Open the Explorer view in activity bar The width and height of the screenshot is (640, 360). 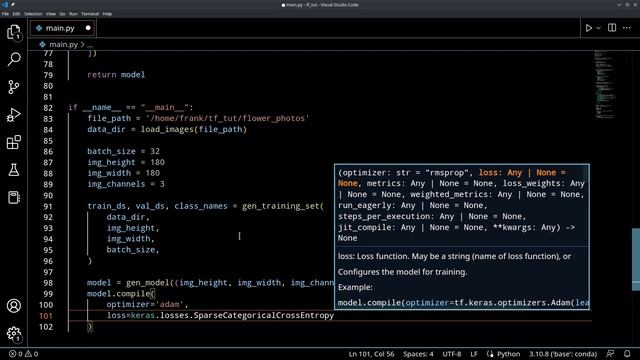14,32
